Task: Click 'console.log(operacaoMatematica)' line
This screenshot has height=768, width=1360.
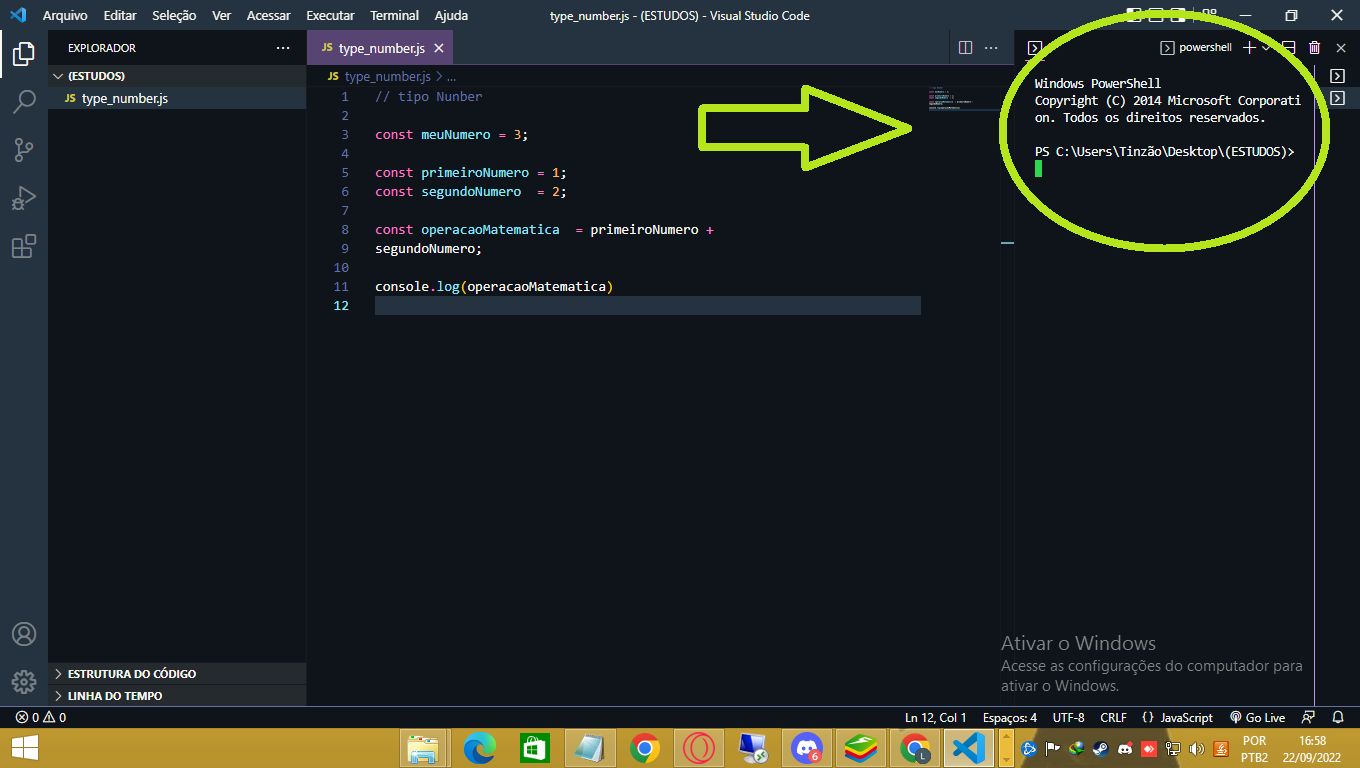Action: click(494, 286)
